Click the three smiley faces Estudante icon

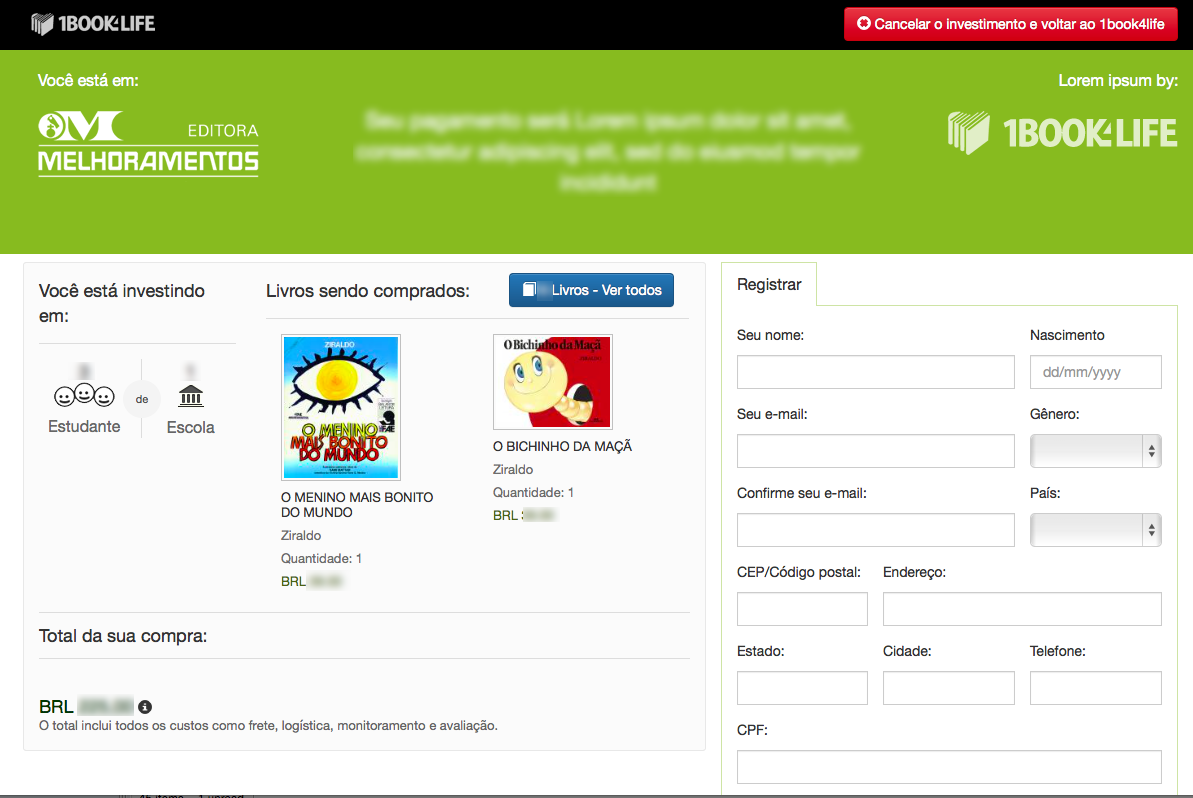tap(84, 396)
